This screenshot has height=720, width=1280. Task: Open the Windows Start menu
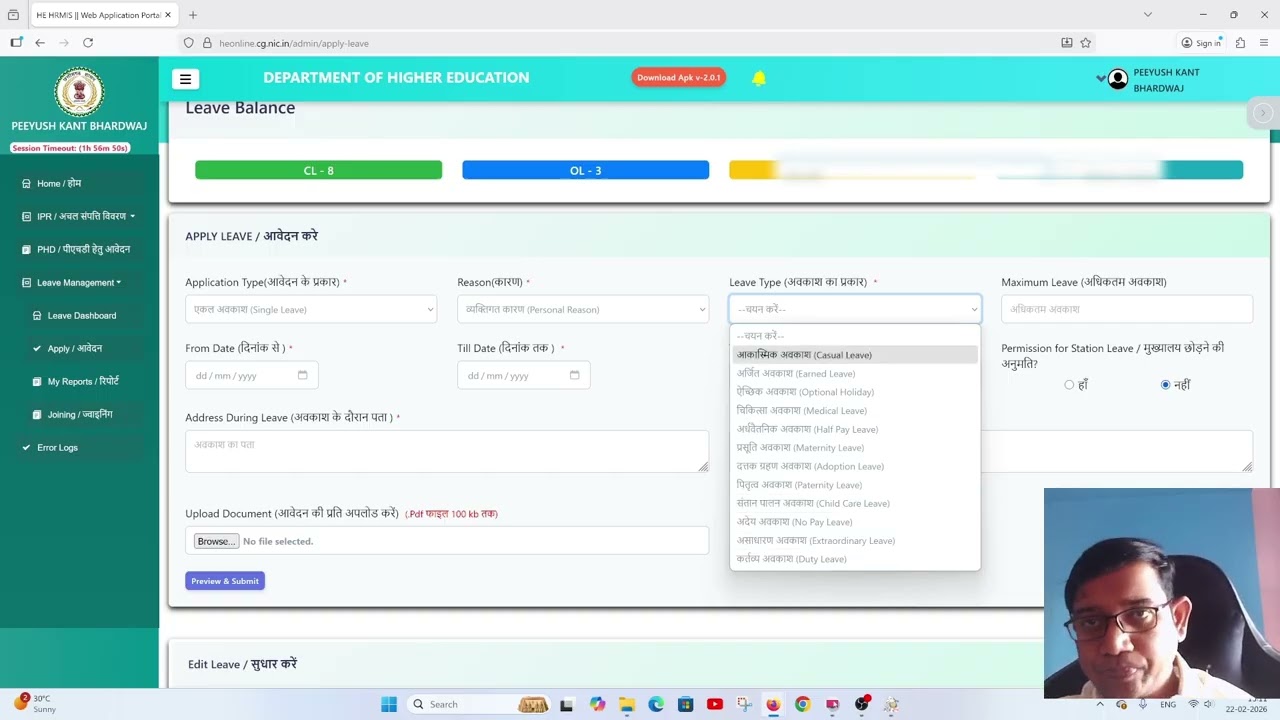coord(389,704)
